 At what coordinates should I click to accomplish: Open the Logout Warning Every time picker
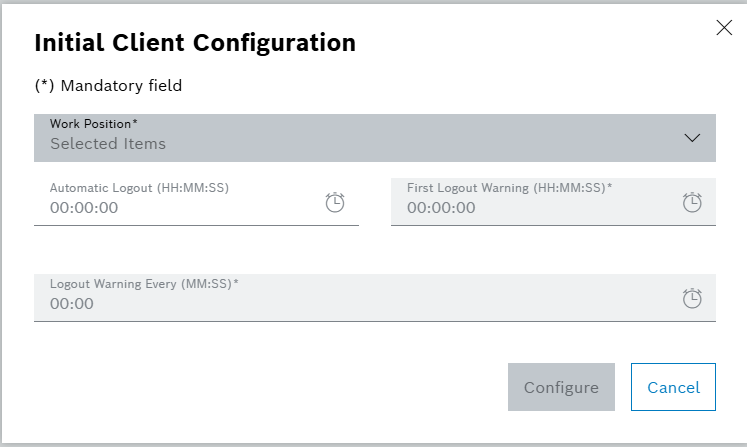pyautogui.click(x=692, y=298)
